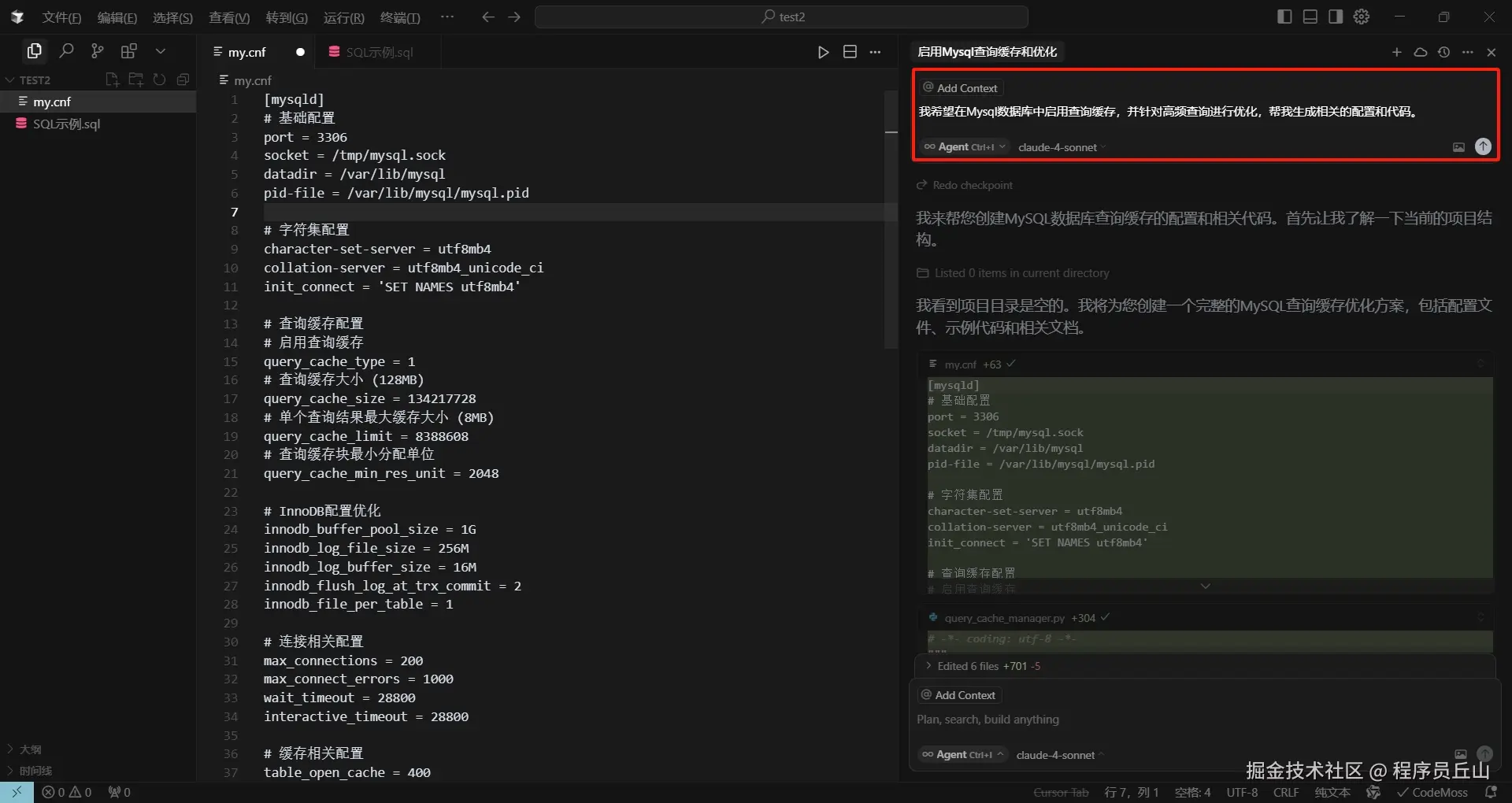Expand more sidebar views chevron
The image size is (1512, 803).
(x=161, y=51)
